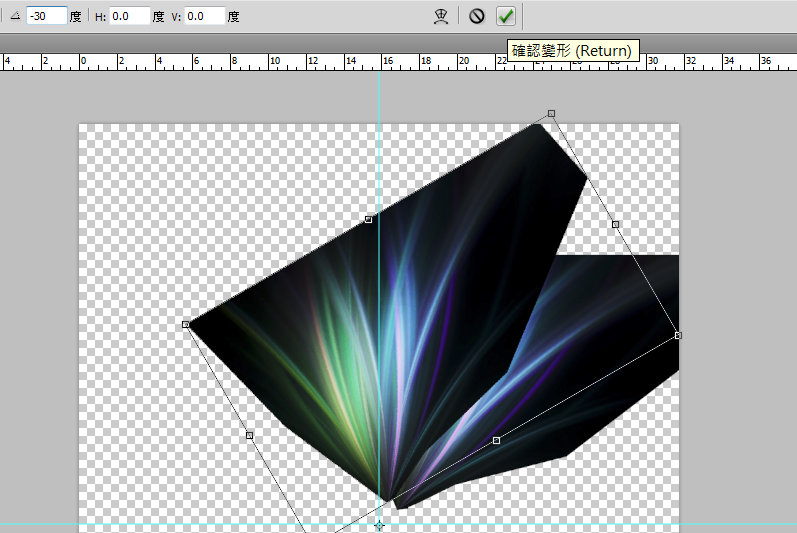Click the right edge midpoint transform handle
Viewport: 797px width, 533px height.
pos(615,224)
